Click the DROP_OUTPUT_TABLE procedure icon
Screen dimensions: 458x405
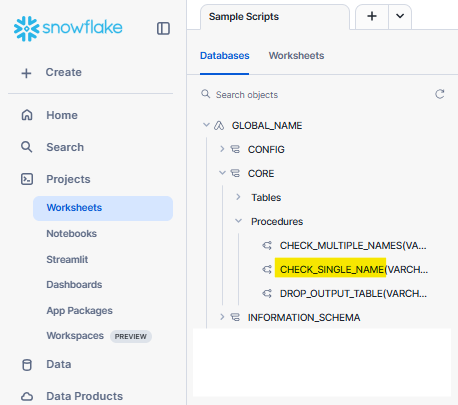267,294
